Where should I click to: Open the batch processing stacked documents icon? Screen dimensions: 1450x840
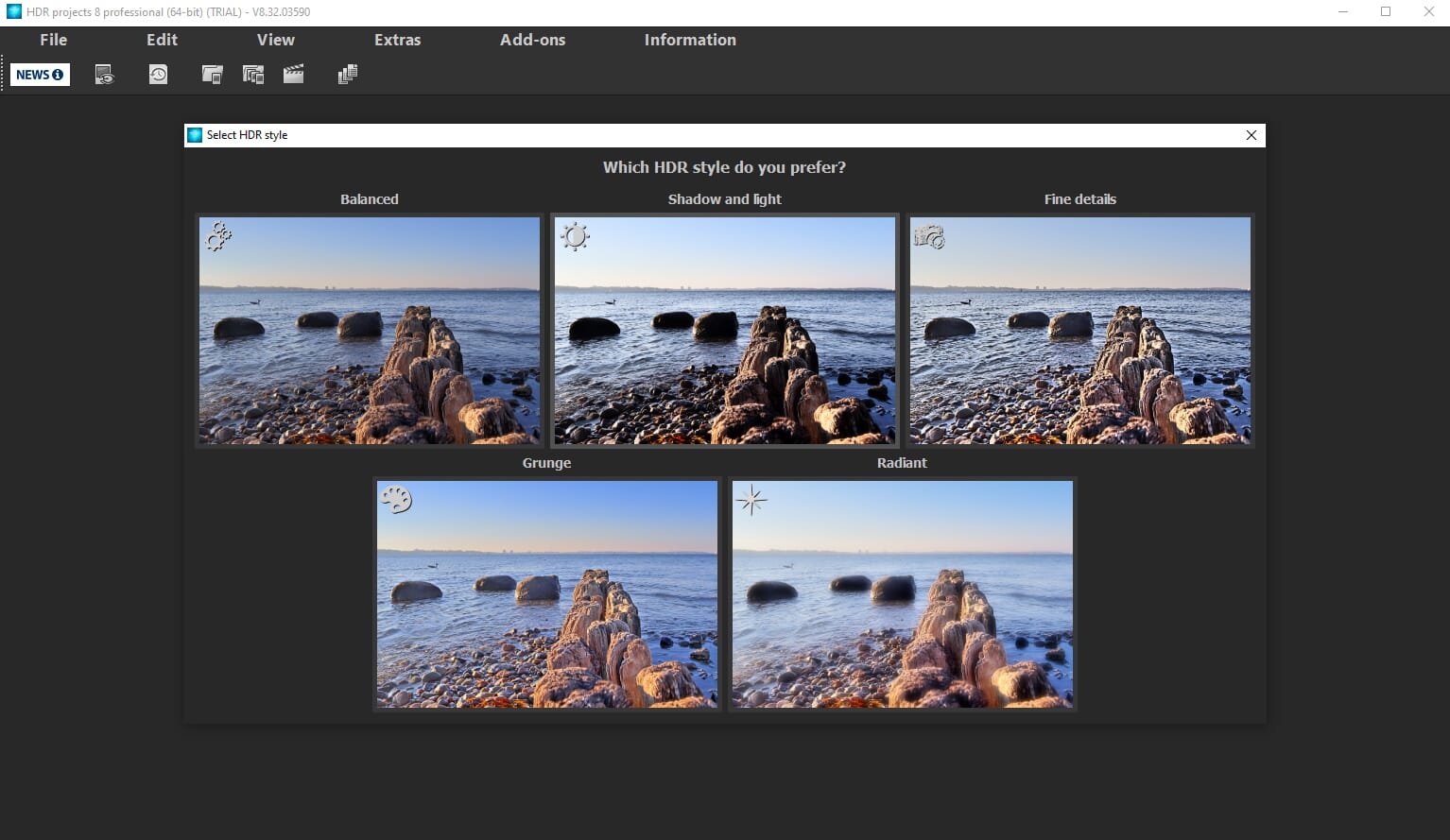(348, 75)
